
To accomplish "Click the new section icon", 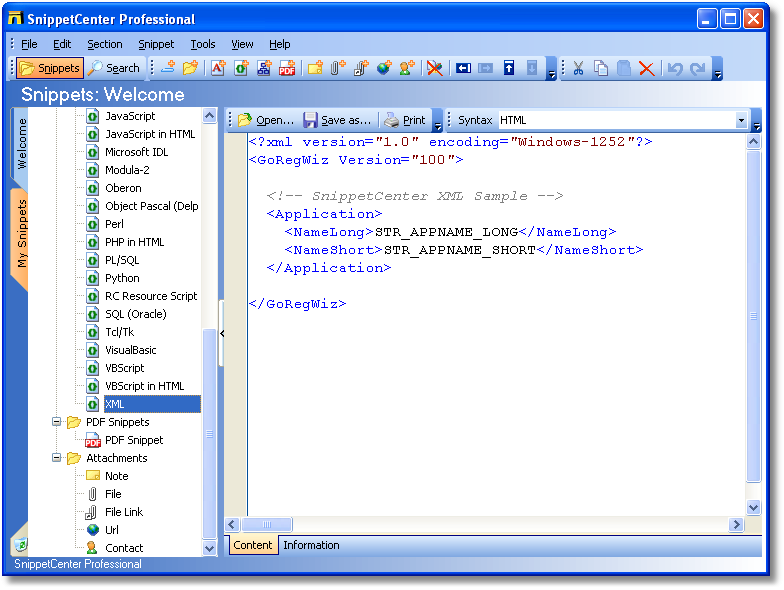I will (x=168, y=68).
